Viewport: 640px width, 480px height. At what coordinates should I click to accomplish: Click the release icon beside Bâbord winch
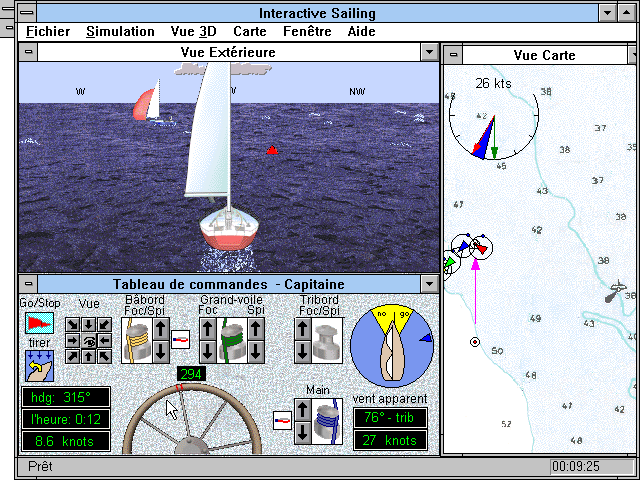click(x=180, y=340)
